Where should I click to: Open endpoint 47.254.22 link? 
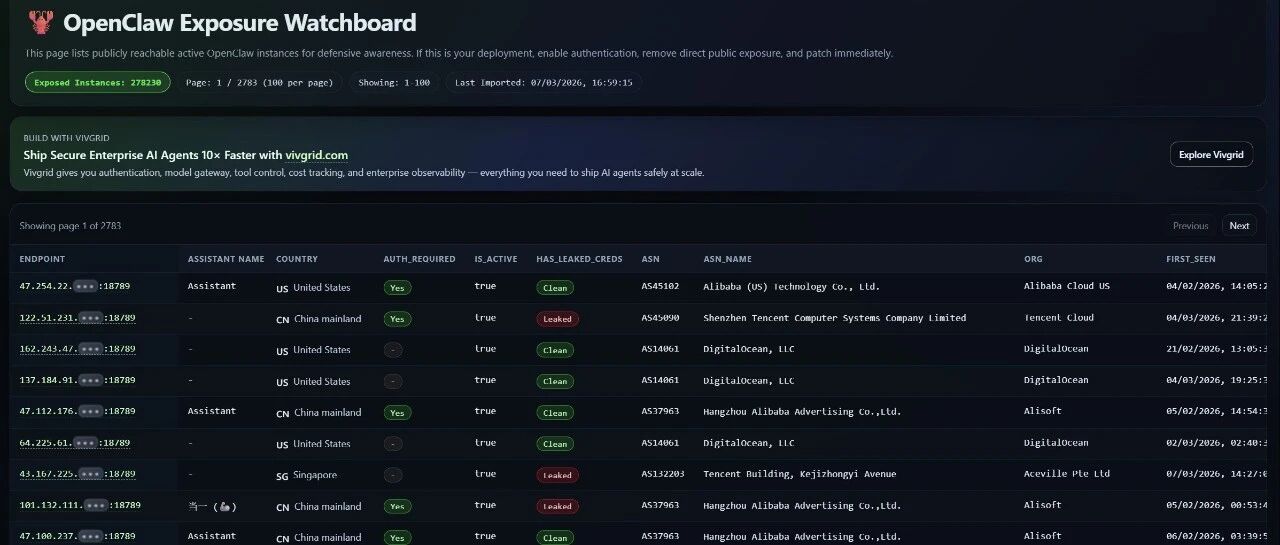75,286
